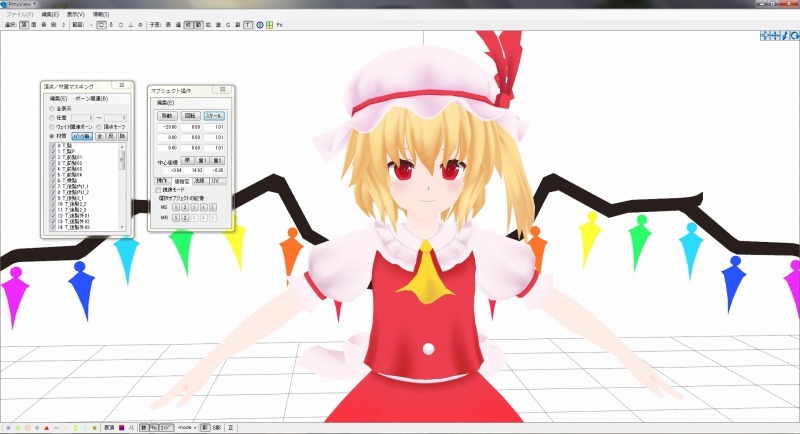Image resolution: width=800 pixels, height=434 pixels.
Task: Toggle the Mg button in bottom bar
Action: [x=154, y=428]
